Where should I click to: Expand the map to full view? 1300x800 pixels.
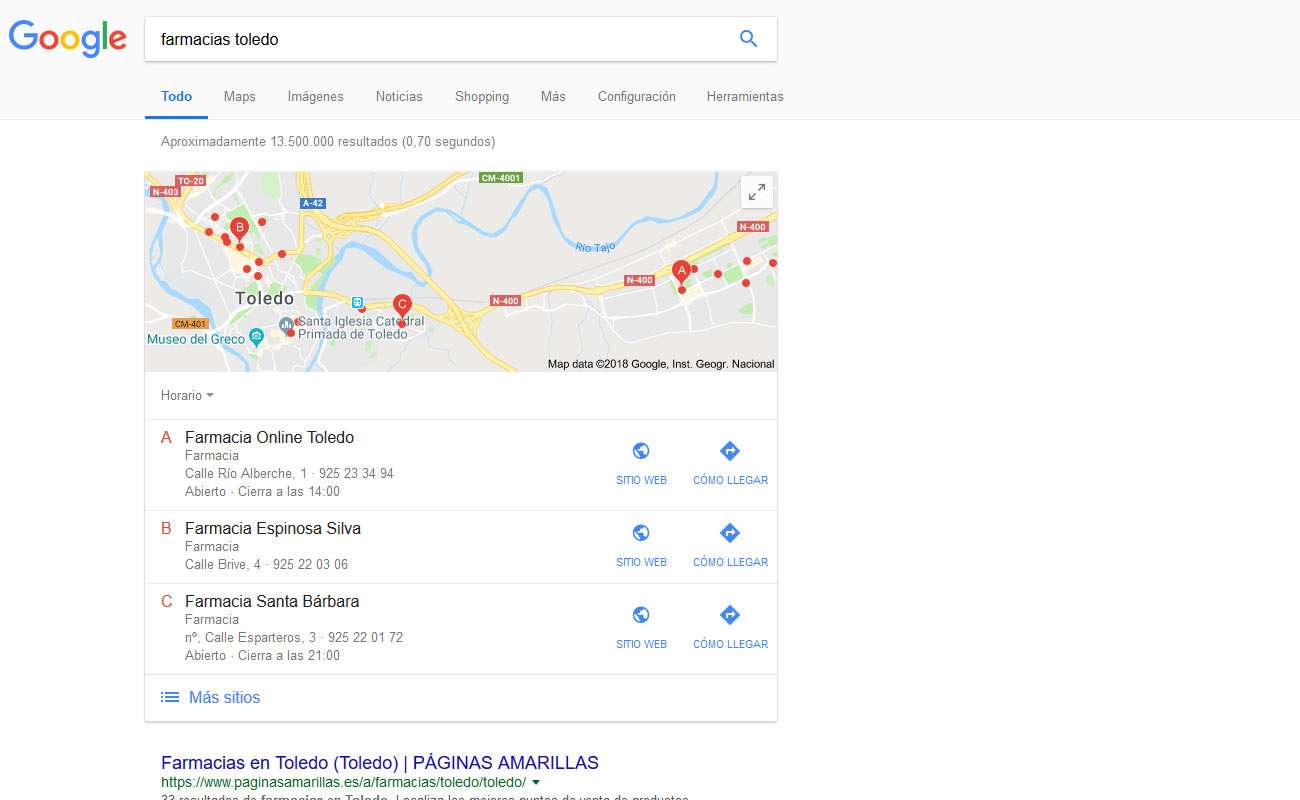(x=757, y=192)
